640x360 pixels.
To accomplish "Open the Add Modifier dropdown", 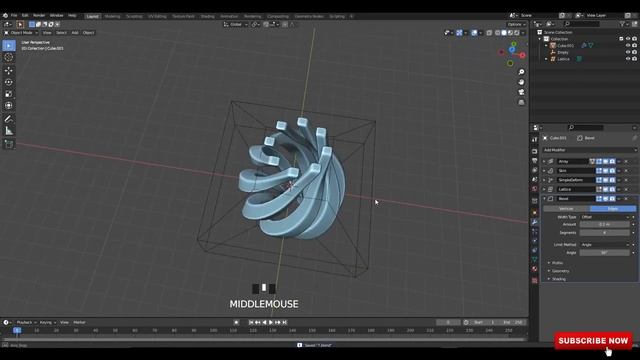I will [x=590, y=150].
